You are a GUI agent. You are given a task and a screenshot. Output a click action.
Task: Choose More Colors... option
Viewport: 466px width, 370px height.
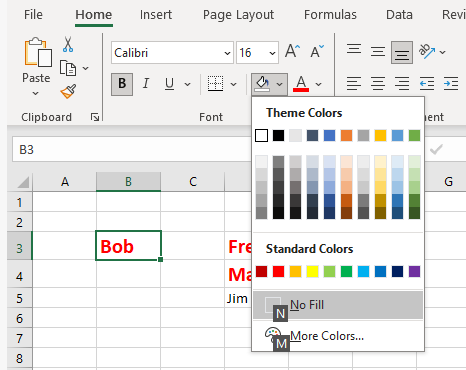click(x=338, y=336)
